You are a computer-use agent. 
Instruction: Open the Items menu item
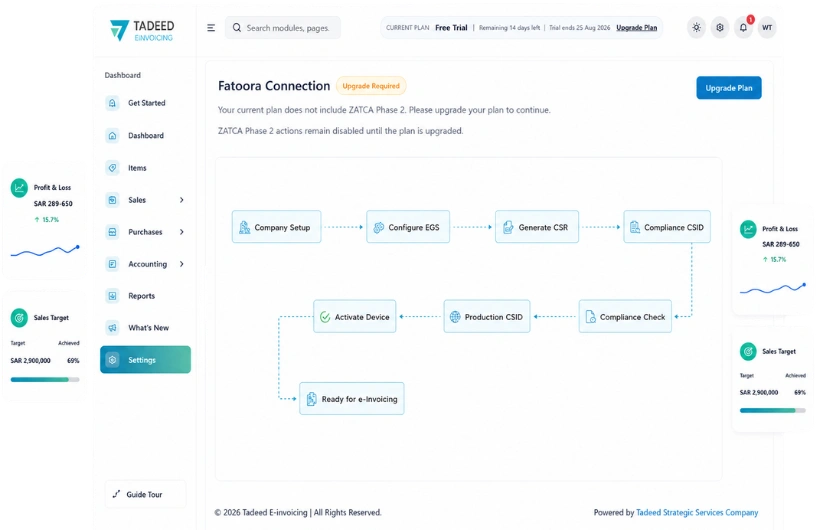145,168
